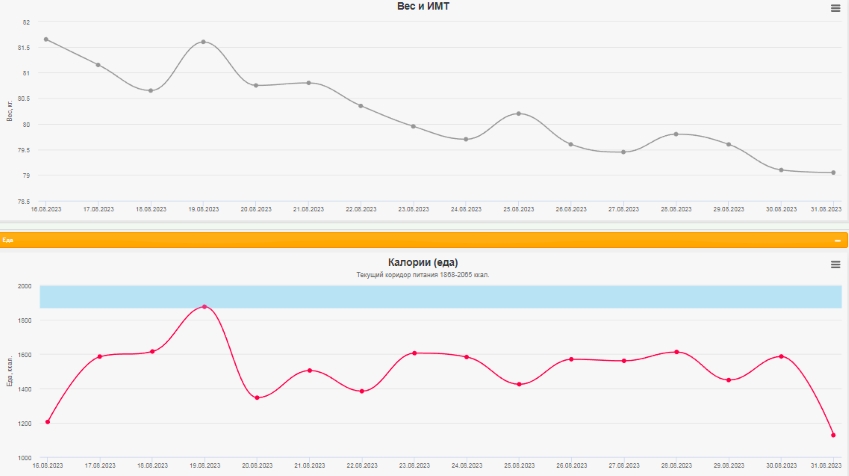Viewport: 849px width, 476px height.
Task: Select weight point on 28.08.2023
Action: coord(676,134)
